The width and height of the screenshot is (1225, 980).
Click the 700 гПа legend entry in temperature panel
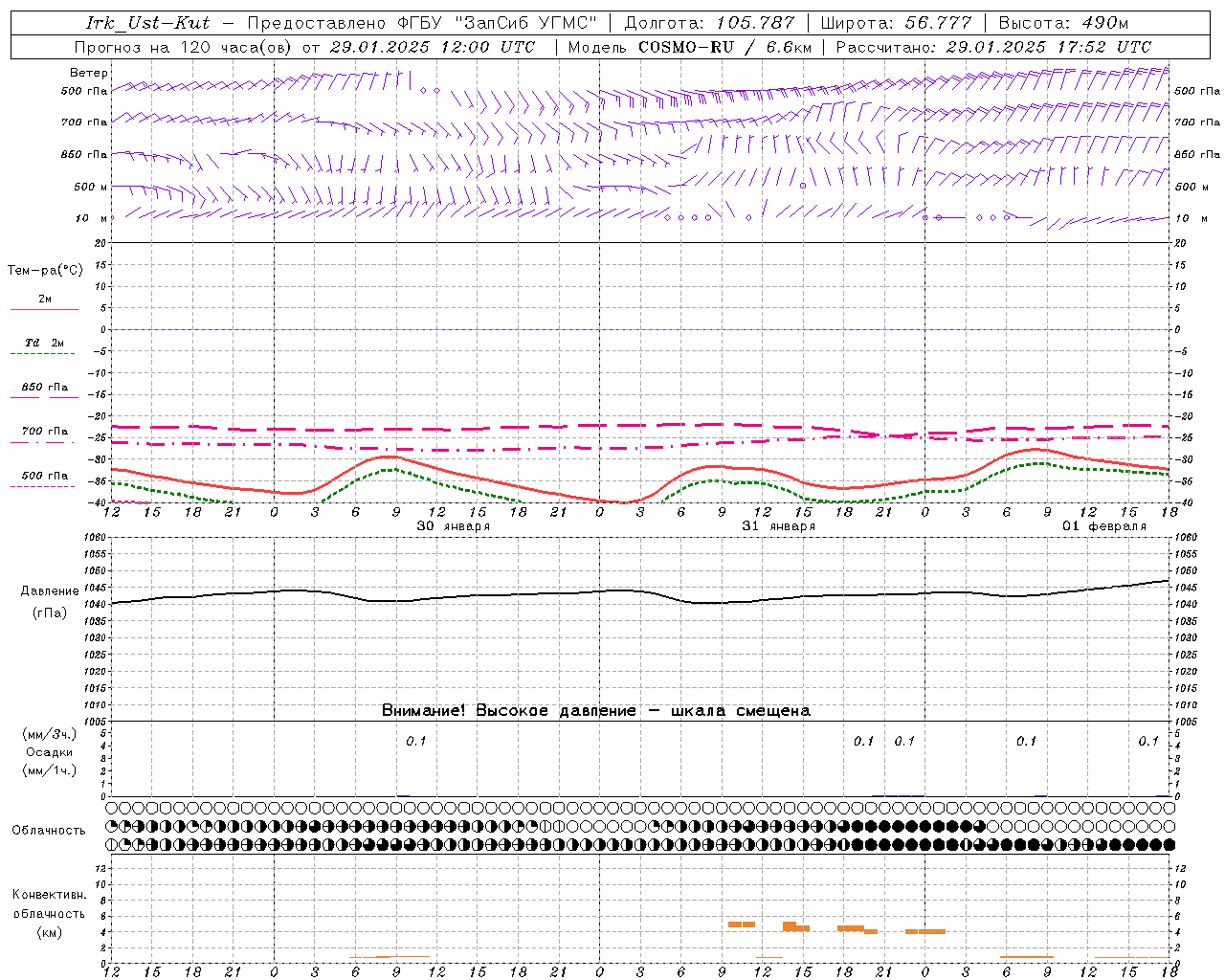(x=45, y=432)
